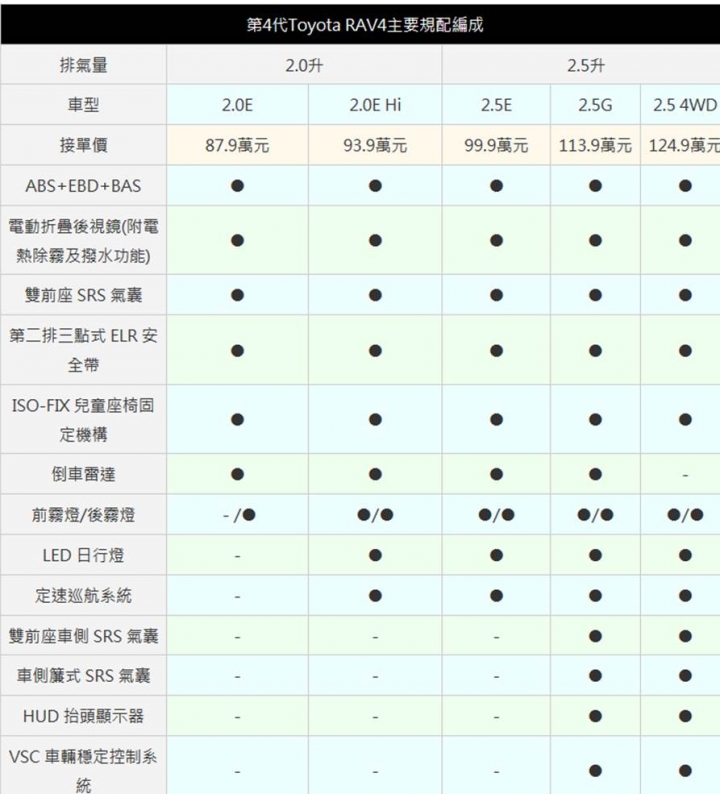This screenshot has width=720, height=794.
Task: Select the 車側簾式 SRS 氣囊 label
Action: click(x=84, y=676)
